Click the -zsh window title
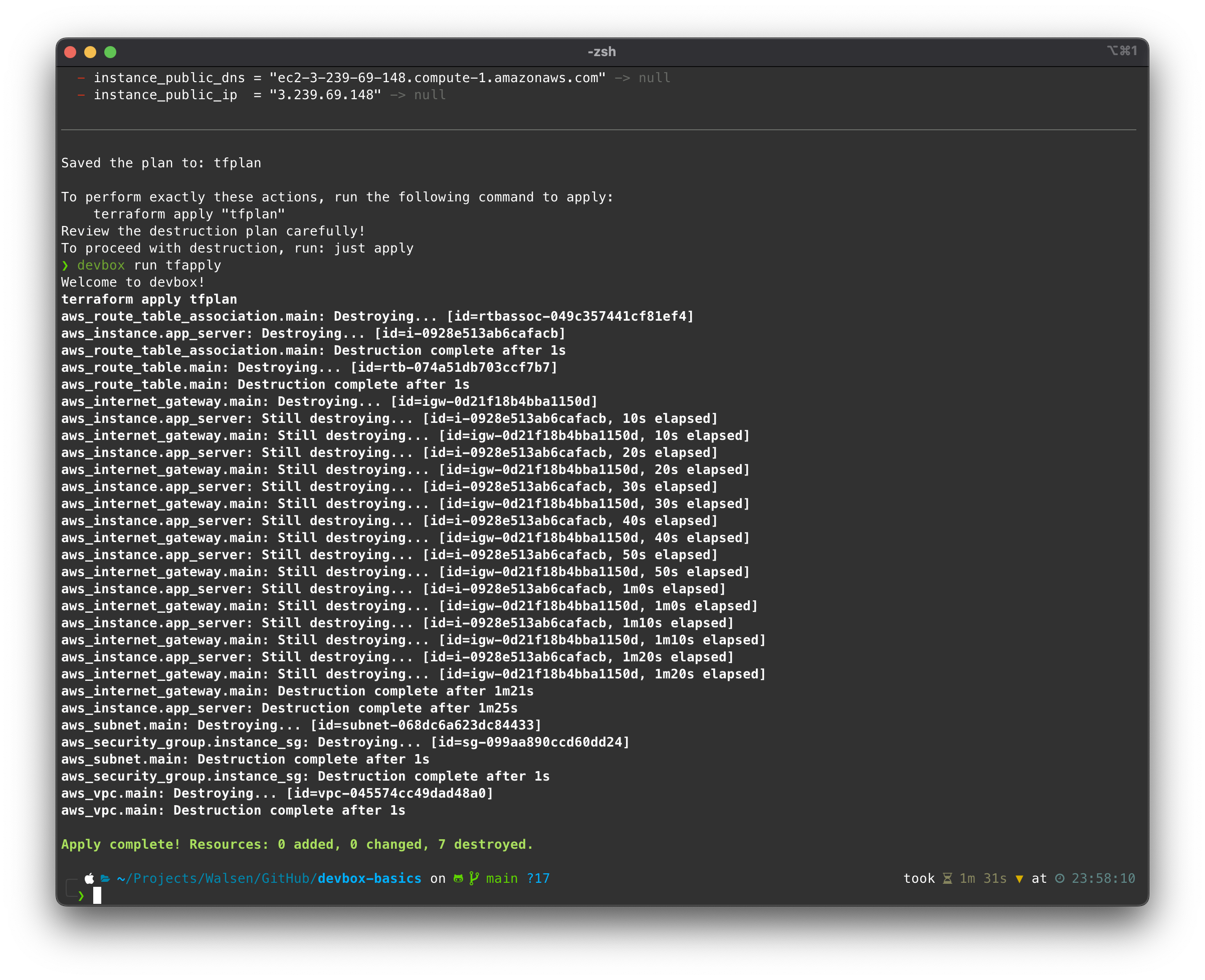 click(602, 52)
